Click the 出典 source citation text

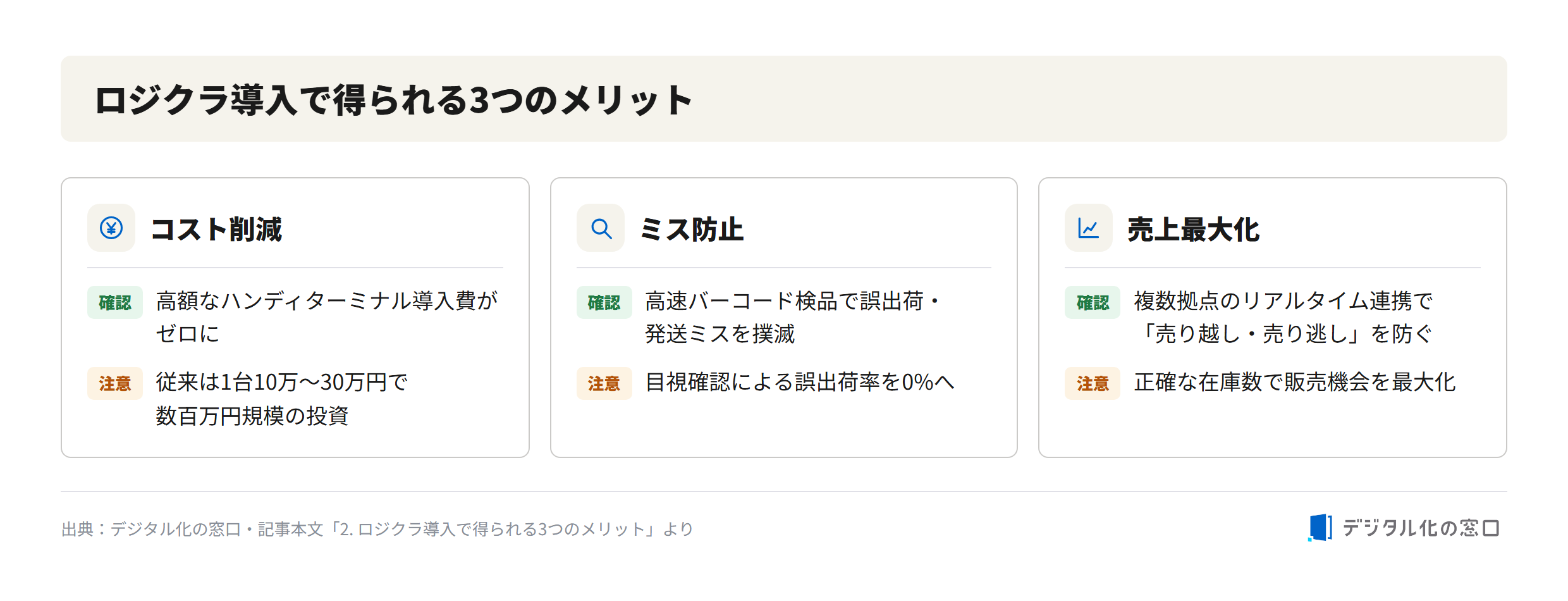(x=377, y=529)
